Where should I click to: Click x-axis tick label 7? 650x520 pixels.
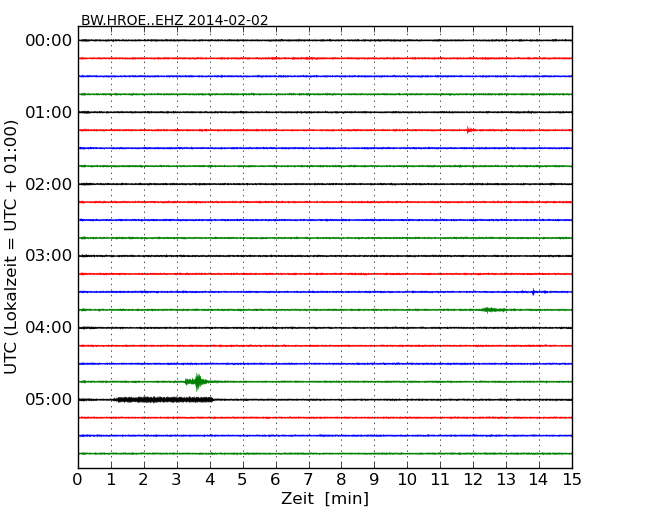pyautogui.click(x=308, y=480)
